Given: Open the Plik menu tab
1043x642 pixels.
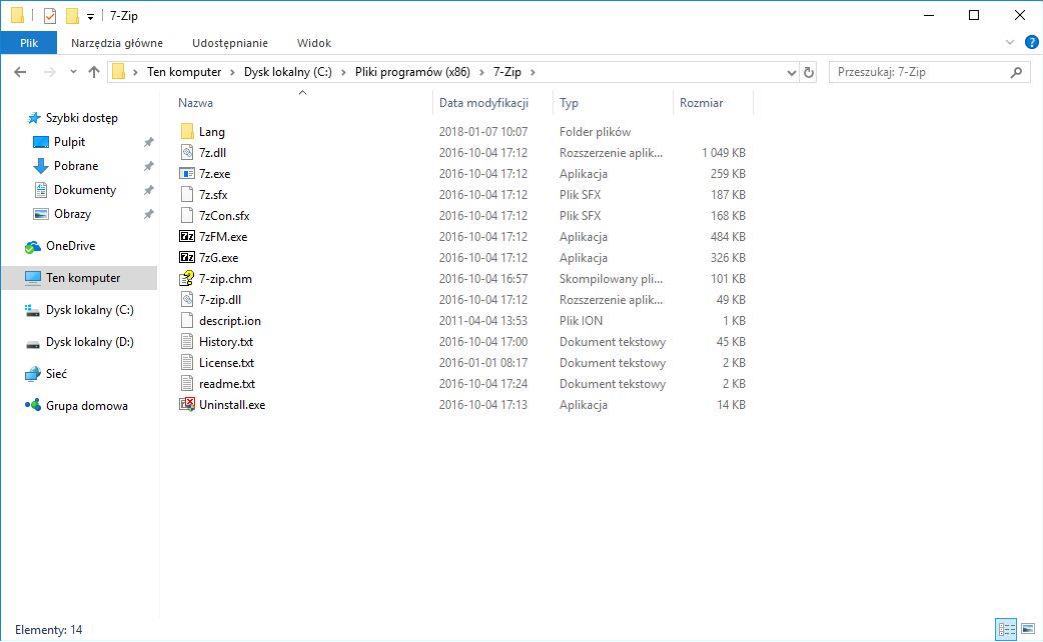Looking at the screenshot, I should pyautogui.click(x=29, y=43).
